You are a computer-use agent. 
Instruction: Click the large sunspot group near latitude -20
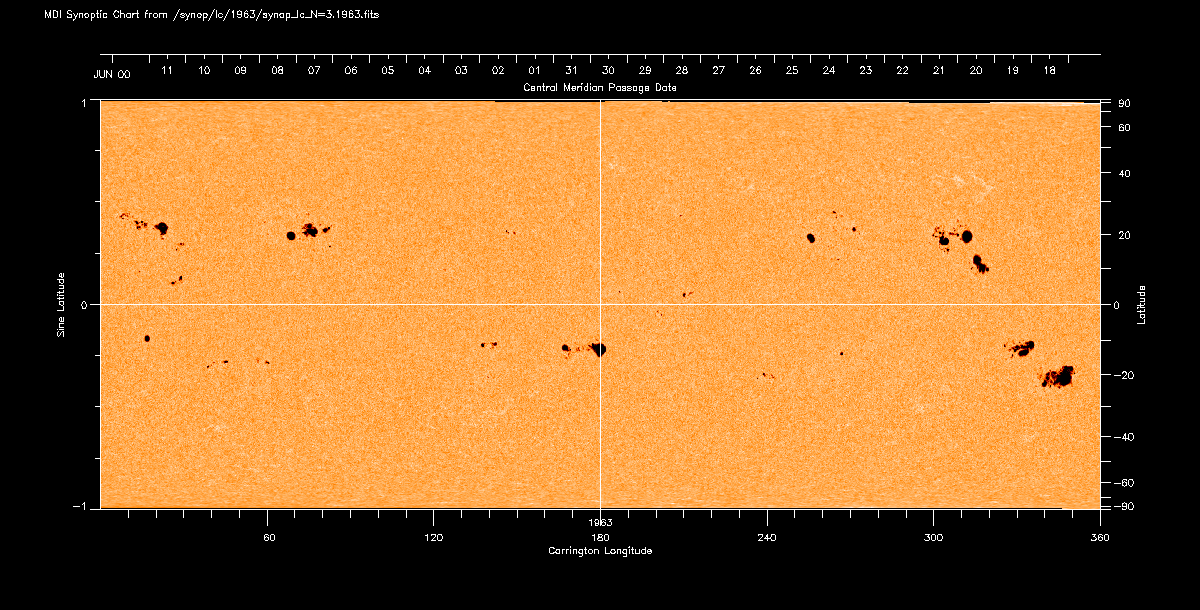1057,377
